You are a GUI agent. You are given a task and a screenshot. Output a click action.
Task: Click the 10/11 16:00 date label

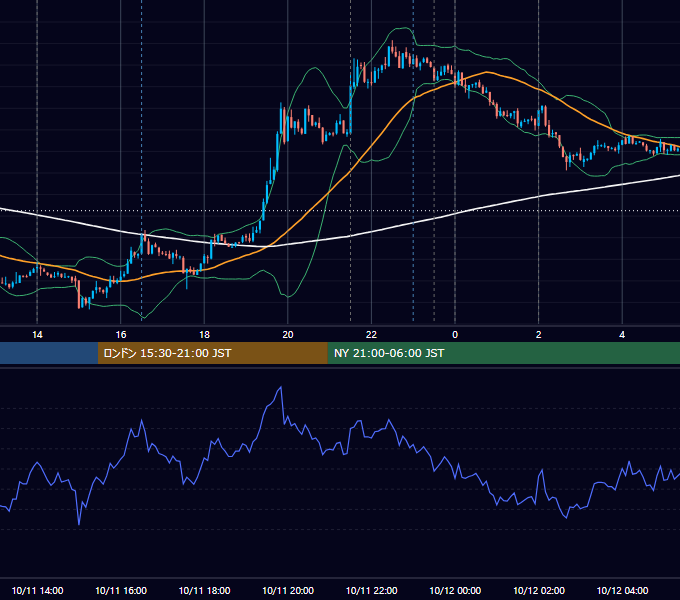click(121, 590)
